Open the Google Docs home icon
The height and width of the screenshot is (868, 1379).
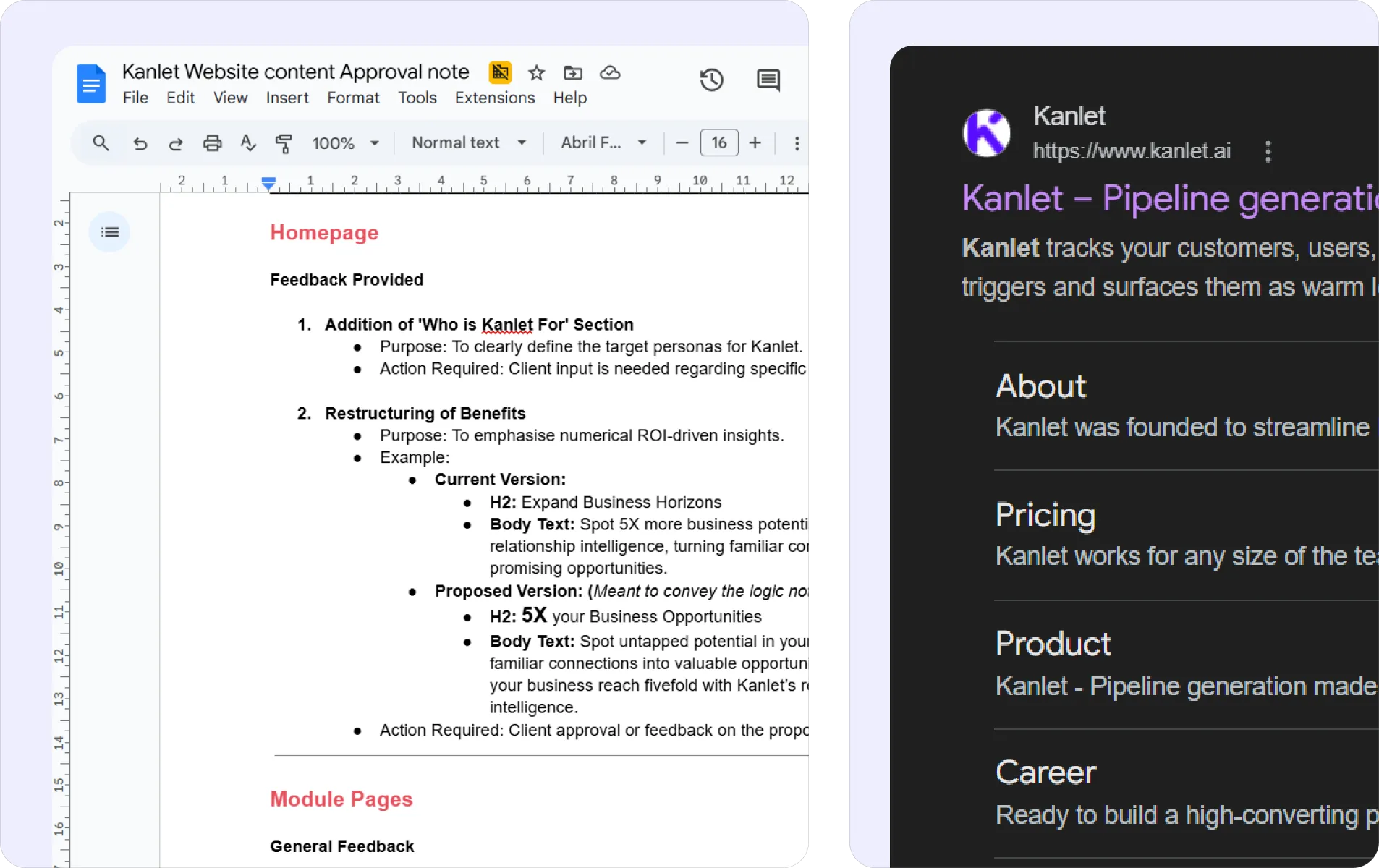tap(91, 83)
